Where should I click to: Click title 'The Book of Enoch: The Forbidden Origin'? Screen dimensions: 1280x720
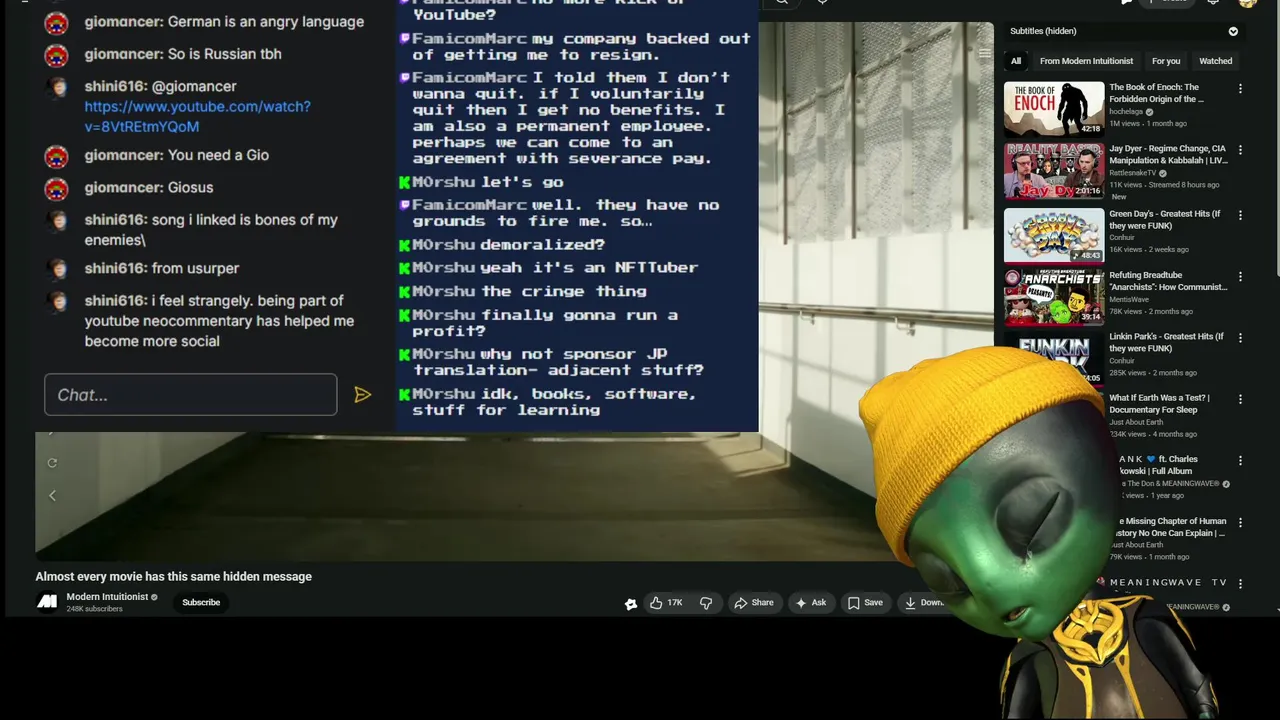[1156, 93]
